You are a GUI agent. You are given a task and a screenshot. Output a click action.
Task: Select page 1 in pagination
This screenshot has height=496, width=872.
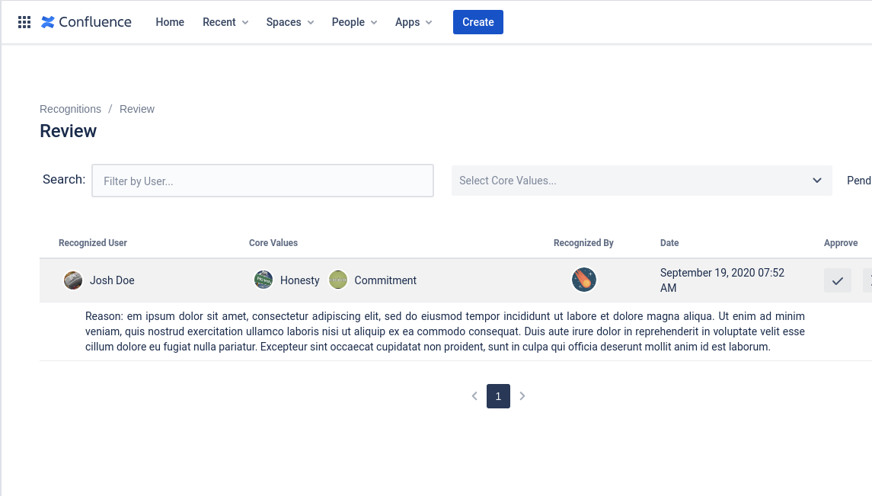click(498, 396)
